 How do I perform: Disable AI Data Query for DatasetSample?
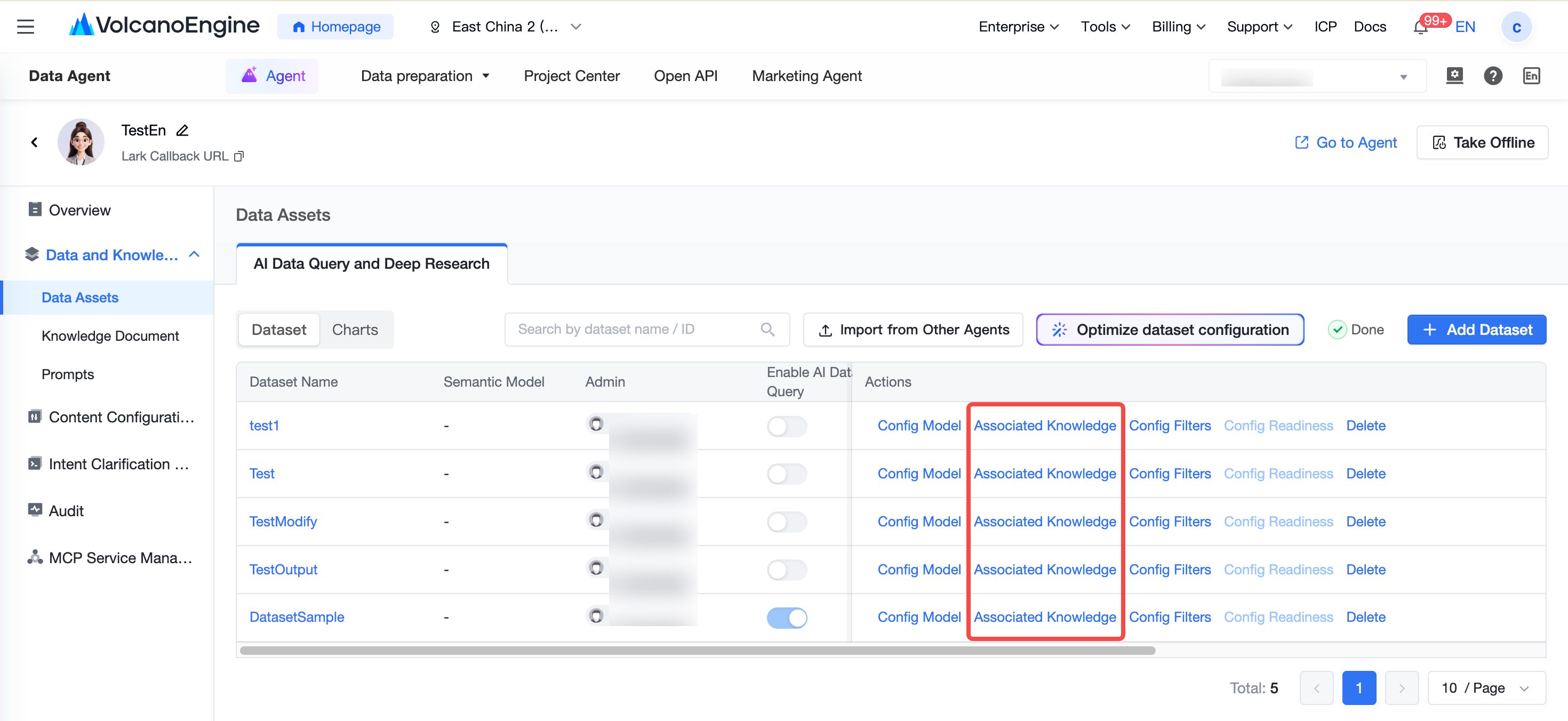[x=787, y=618]
